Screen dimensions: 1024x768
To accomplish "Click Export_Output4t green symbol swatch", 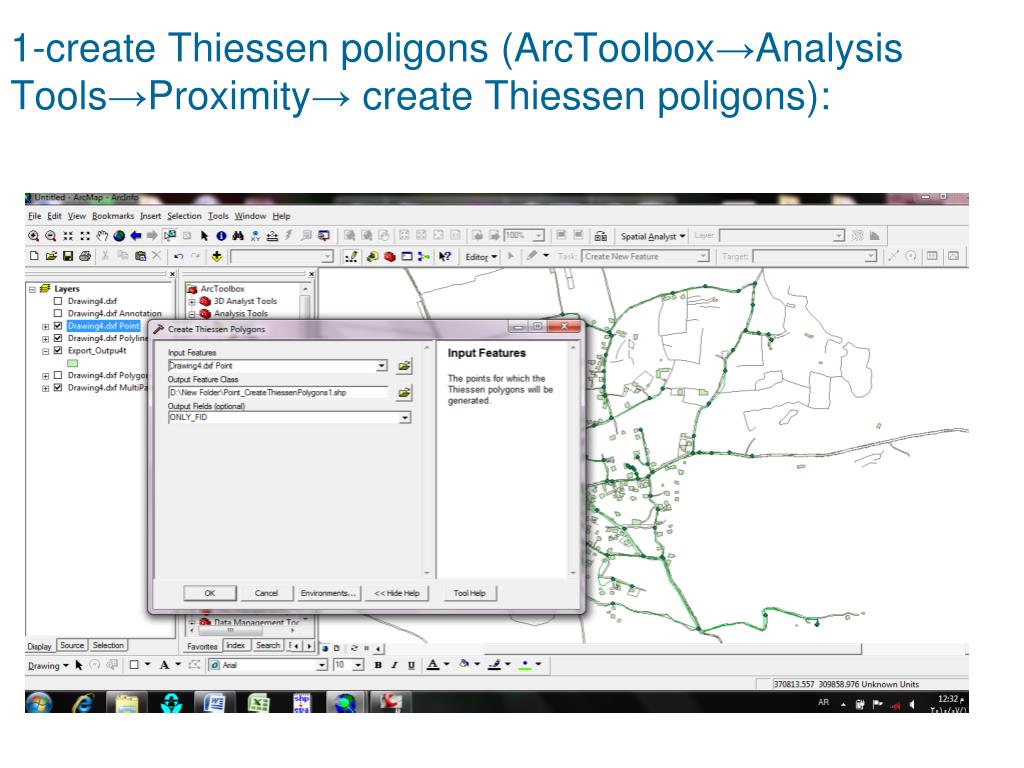I will pyautogui.click(x=72, y=363).
